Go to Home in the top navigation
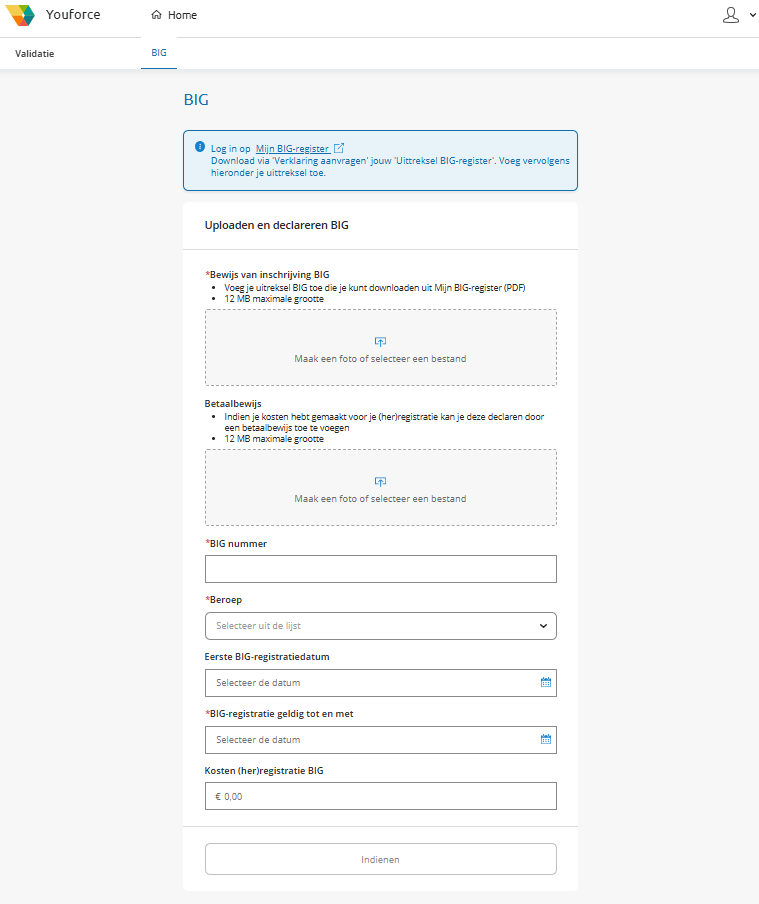759x904 pixels. point(182,15)
